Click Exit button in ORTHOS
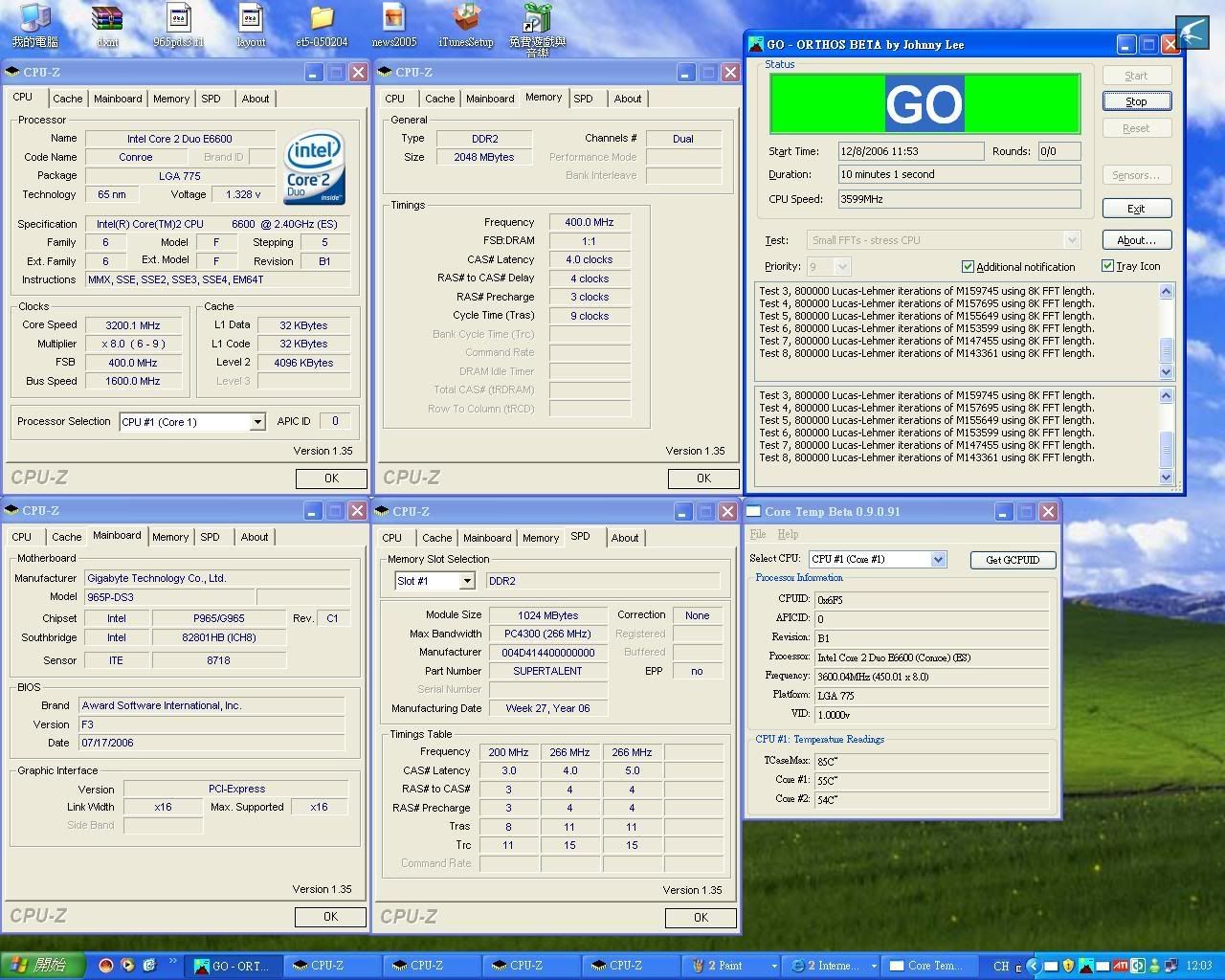 (1136, 209)
